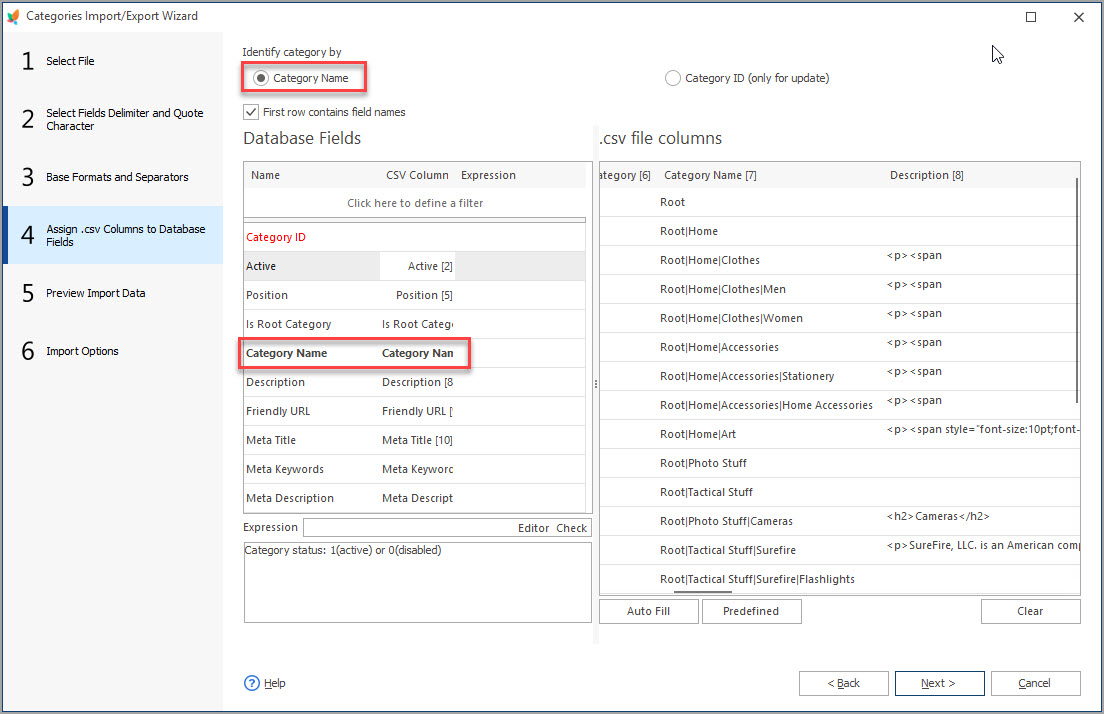This screenshot has width=1104, height=714.
Task: Select the 'Root|Photo Stuff' csv row
Action: point(839,463)
